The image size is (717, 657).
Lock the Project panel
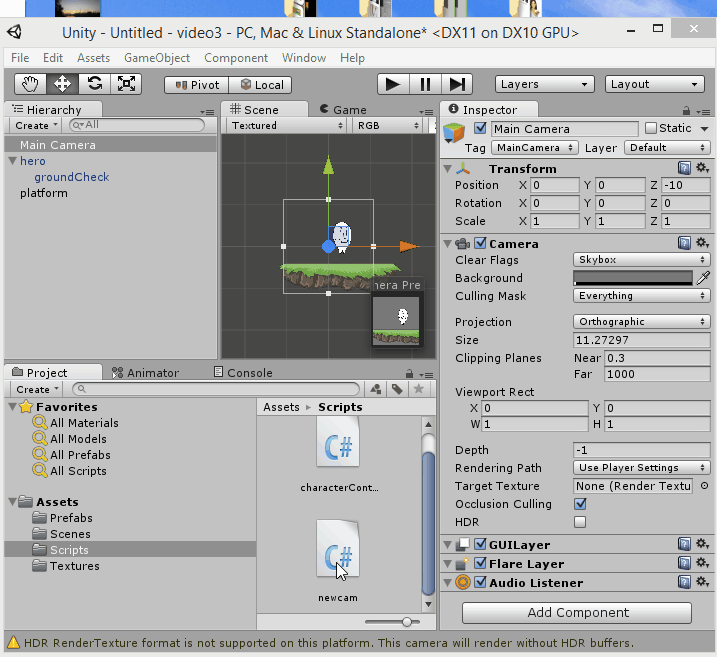pos(409,374)
